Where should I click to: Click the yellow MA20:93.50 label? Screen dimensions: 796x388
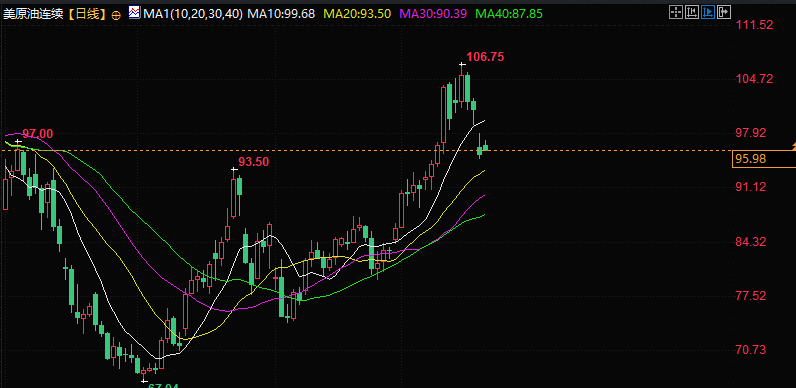[357, 14]
